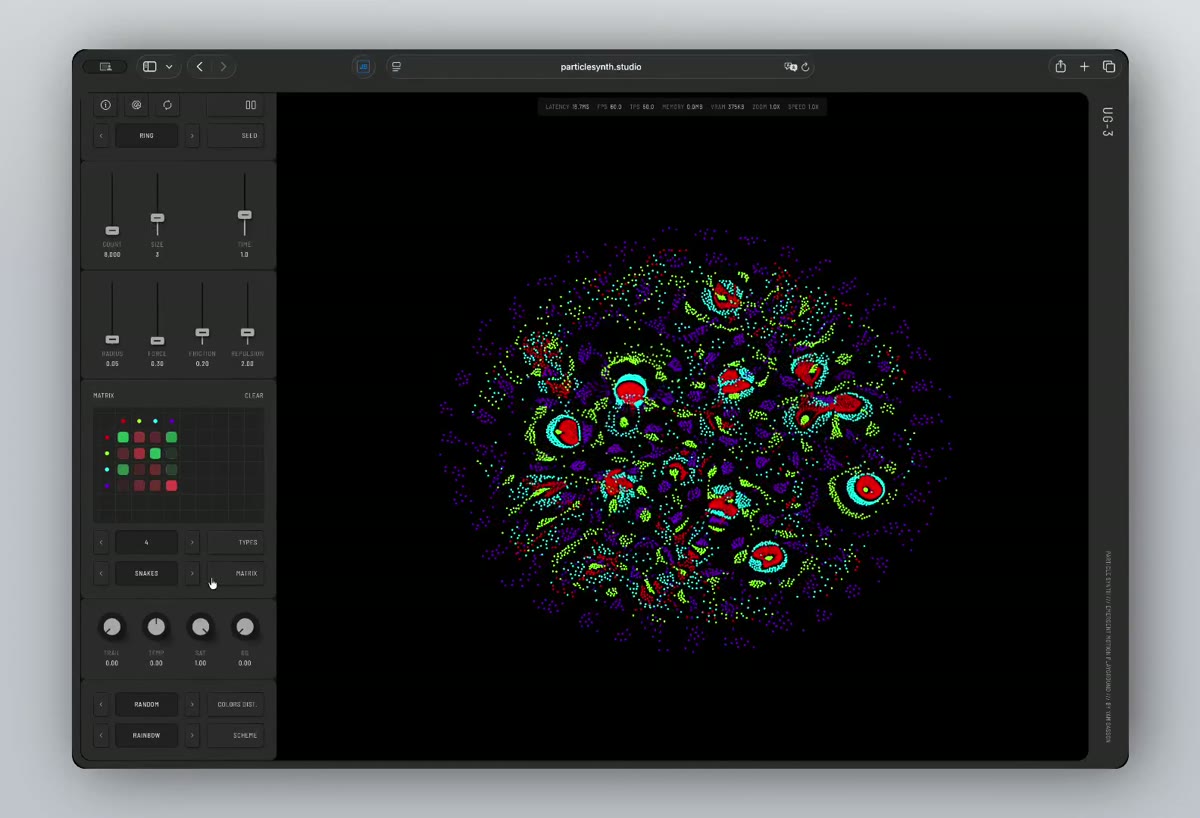Toggle the red-row purple-column matrix cell
This screenshot has width=1200, height=818.
(x=171, y=437)
